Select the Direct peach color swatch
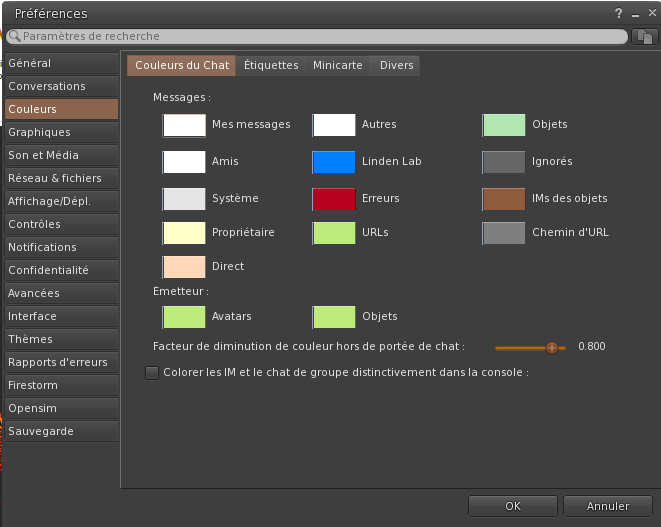 point(185,267)
